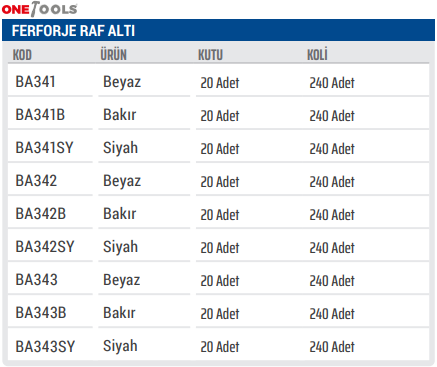This screenshot has width=437, height=367.
Task: Select the FERFORJE RAF ALTI title bar
Action: [218, 30]
